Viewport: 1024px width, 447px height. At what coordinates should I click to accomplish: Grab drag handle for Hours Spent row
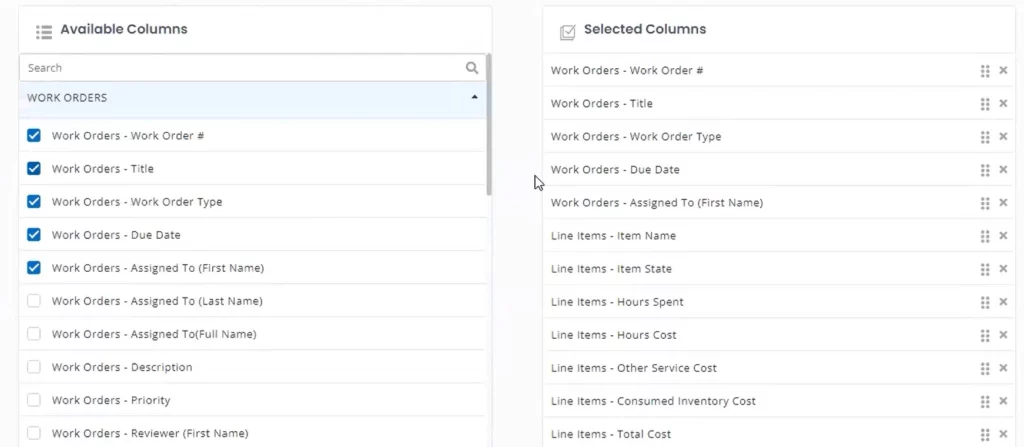(985, 302)
